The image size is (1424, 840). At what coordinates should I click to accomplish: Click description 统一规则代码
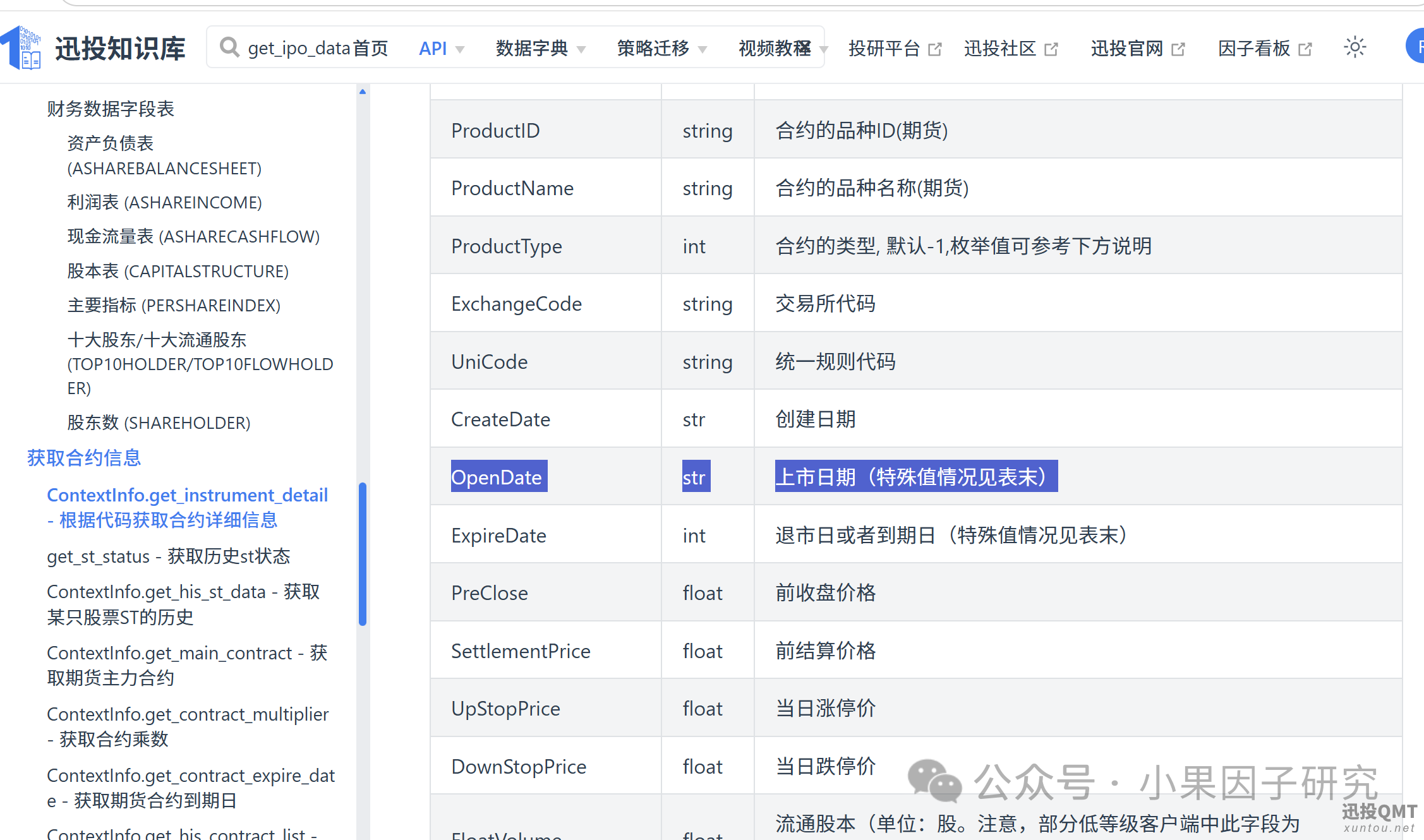(x=835, y=361)
